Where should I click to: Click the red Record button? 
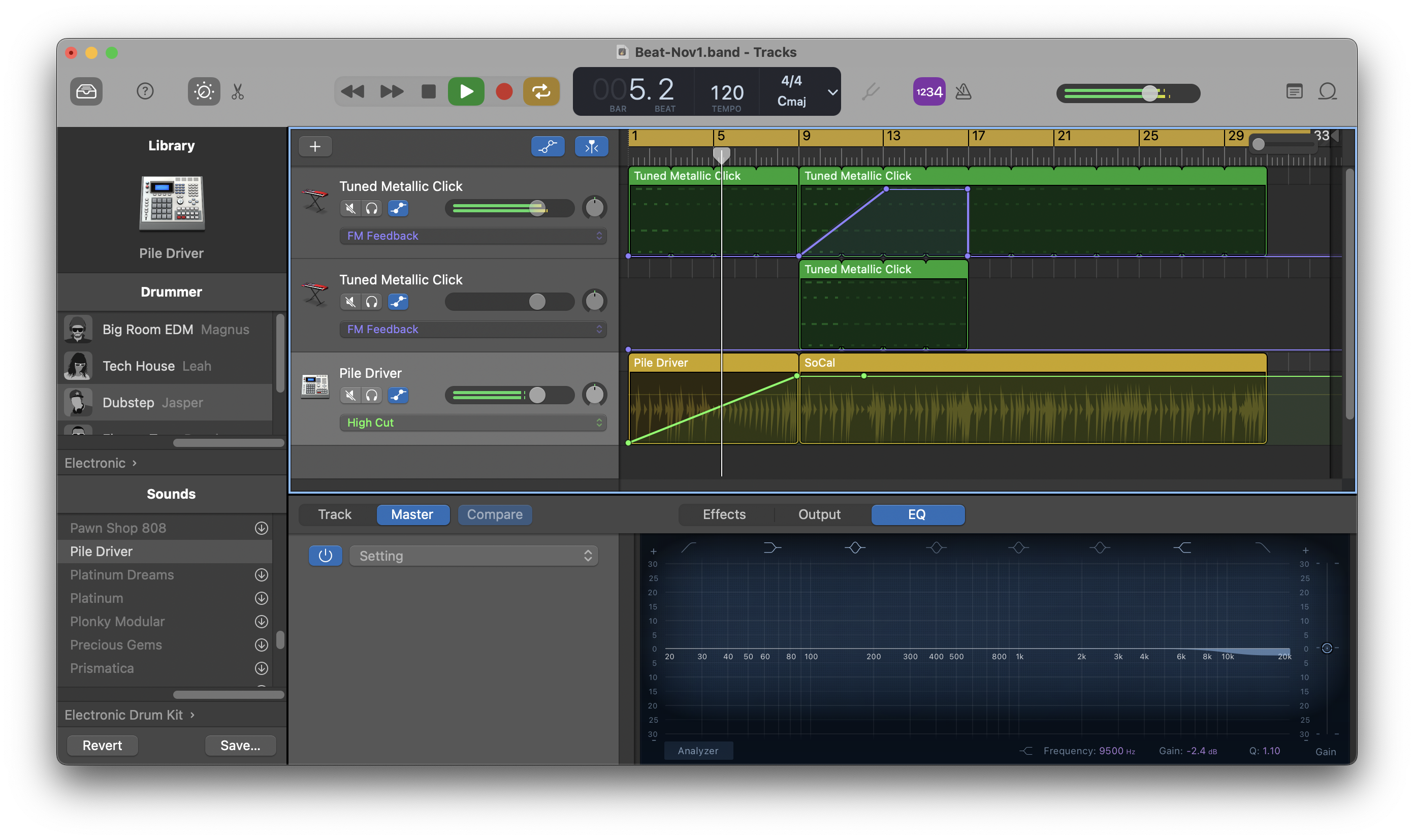[x=504, y=91]
